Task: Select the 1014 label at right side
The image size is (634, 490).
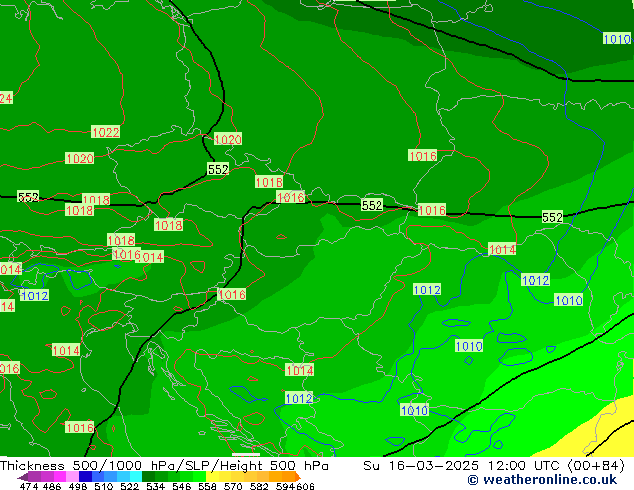Action: (502, 249)
